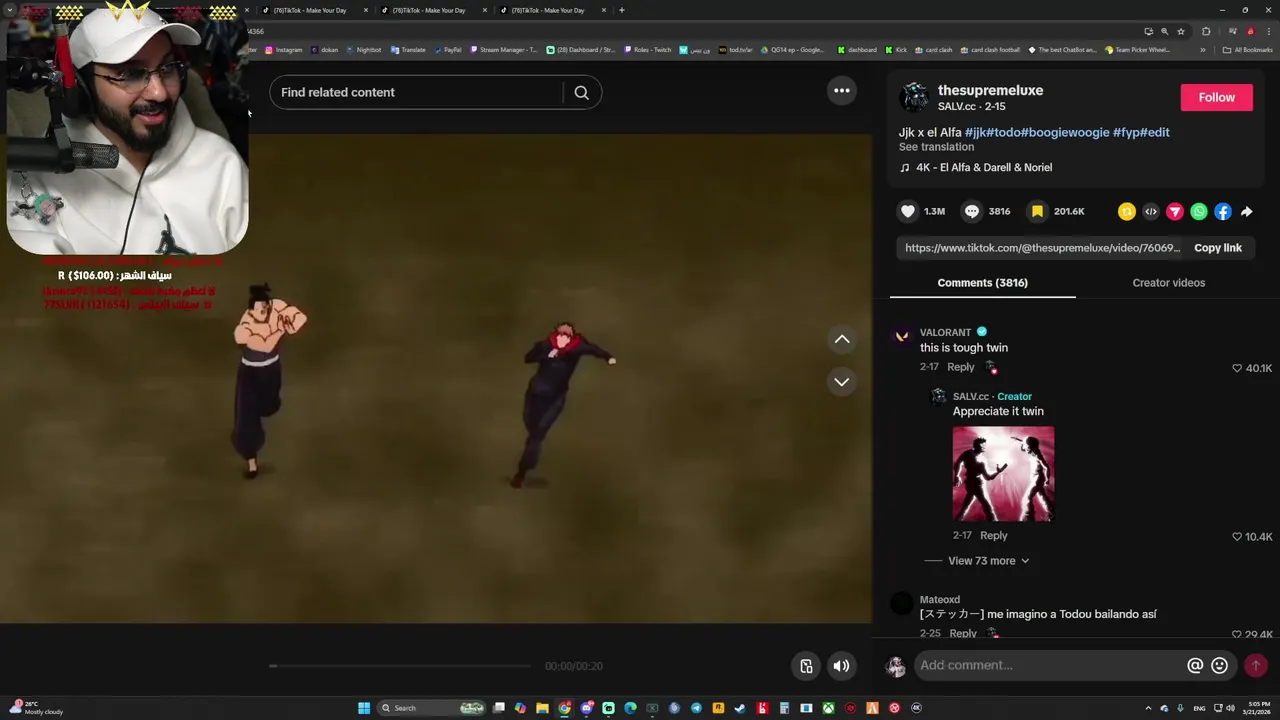Copy the video link

click(1218, 248)
